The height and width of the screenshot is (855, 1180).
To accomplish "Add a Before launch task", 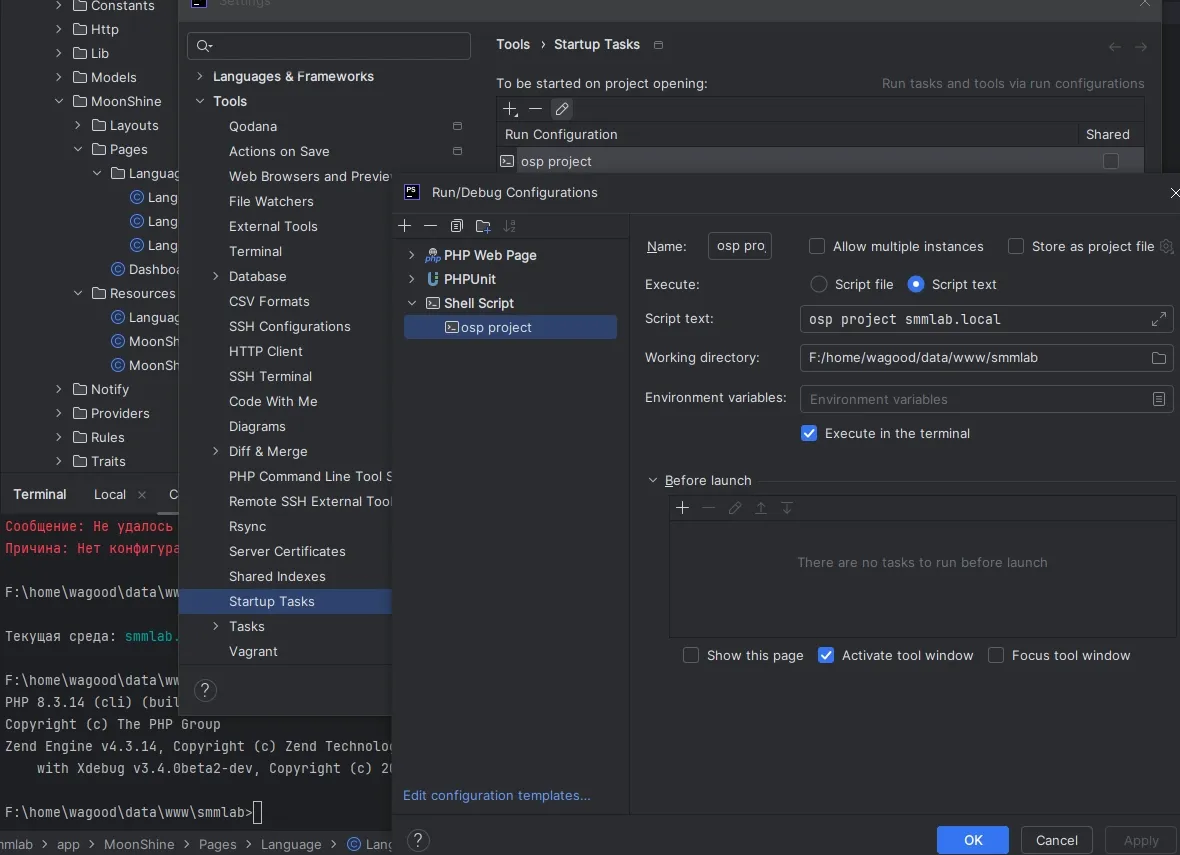I will pyautogui.click(x=683, y=508).
